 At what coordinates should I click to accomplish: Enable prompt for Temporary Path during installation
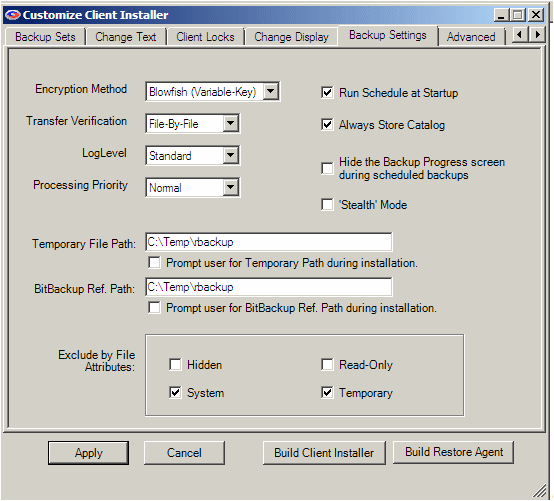coord(154,263)
